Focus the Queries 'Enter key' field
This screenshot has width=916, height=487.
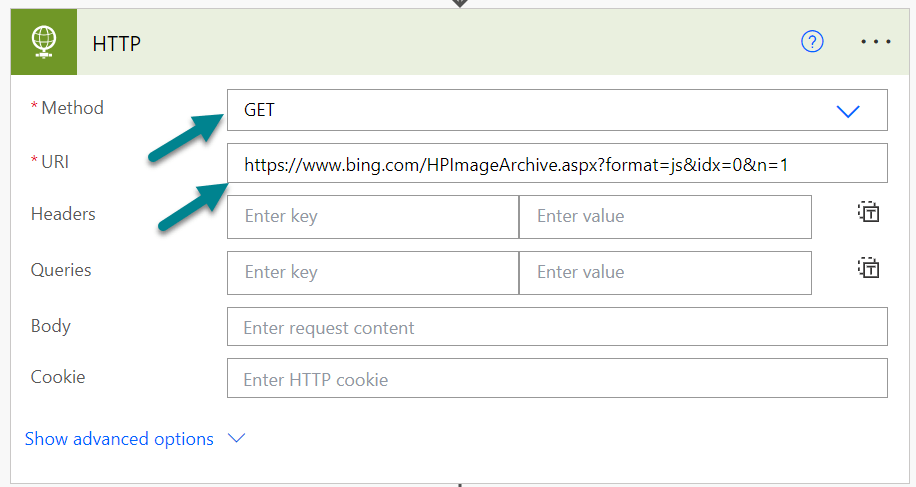(372, 272)
